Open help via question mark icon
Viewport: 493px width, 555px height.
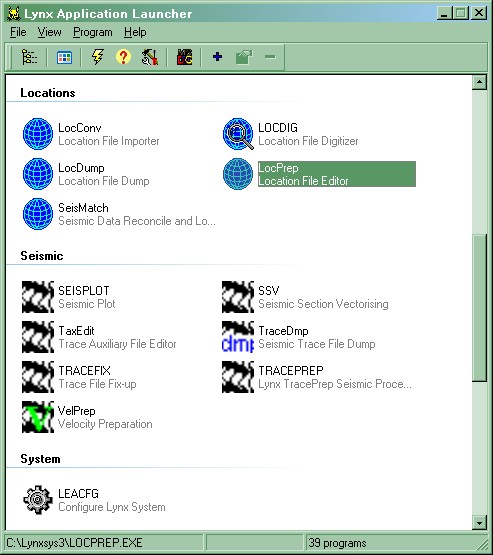tap(123, 57)
